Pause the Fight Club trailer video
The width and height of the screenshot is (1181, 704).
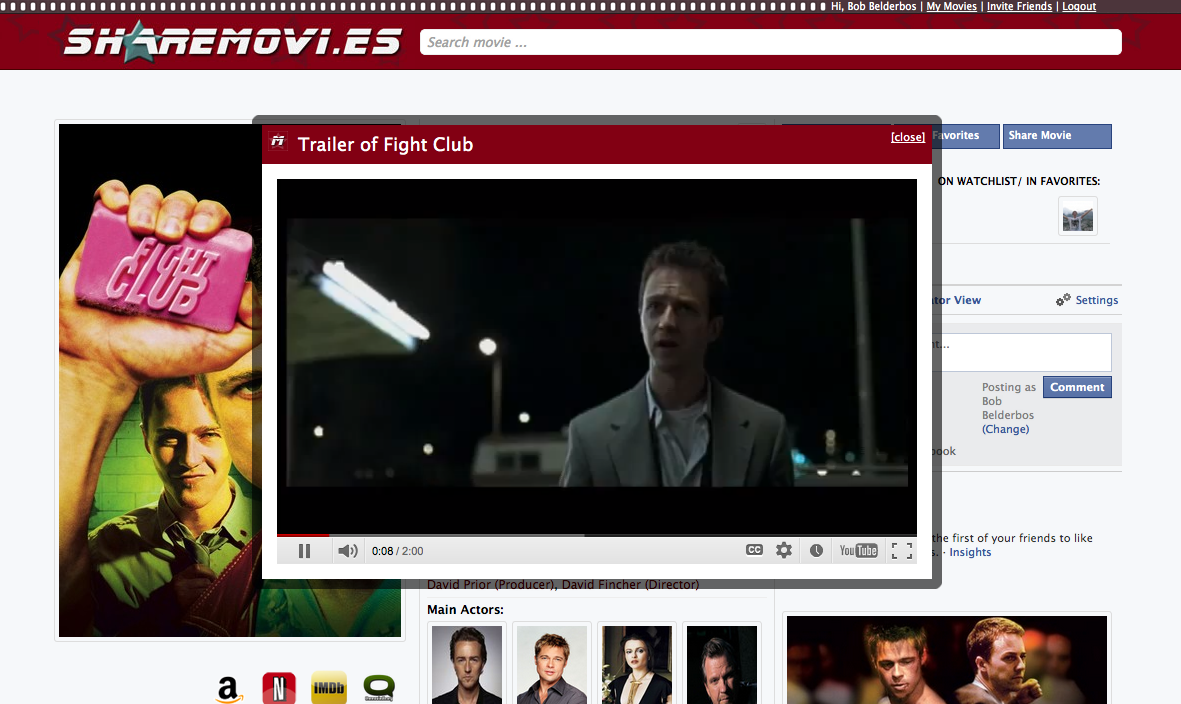point(304,551)
